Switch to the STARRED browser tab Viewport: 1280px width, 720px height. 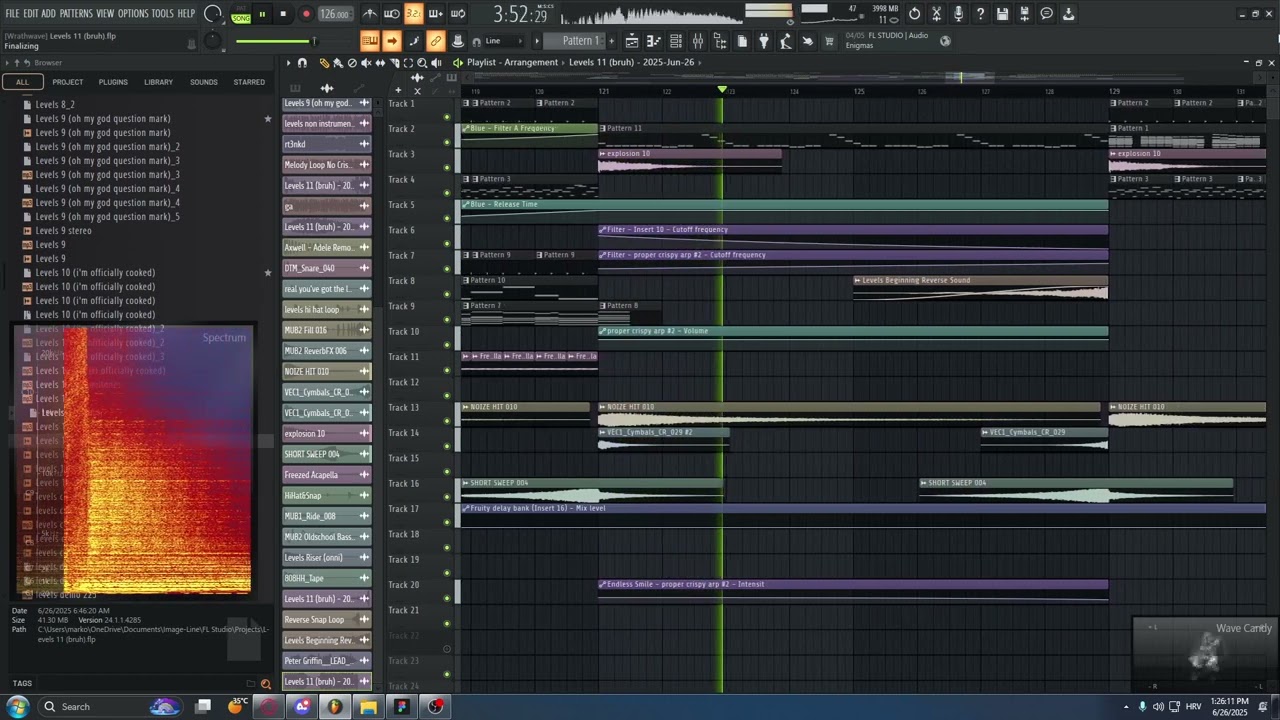249,82
